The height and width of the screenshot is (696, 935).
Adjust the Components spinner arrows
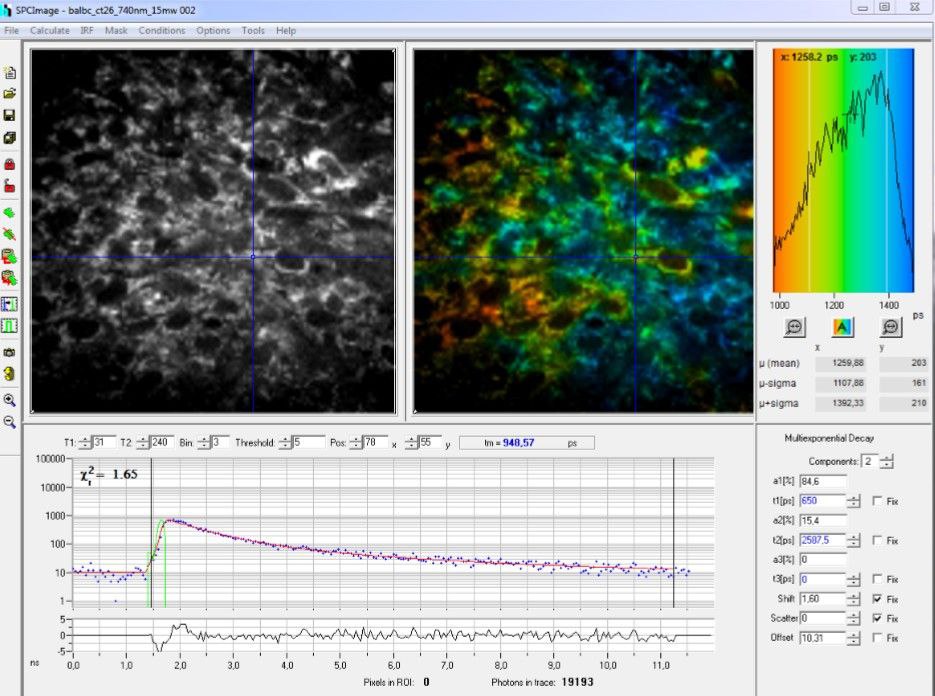click(886, 461)
